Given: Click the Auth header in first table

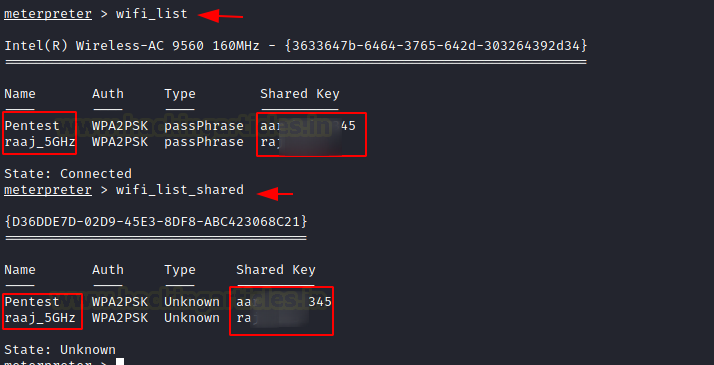Looking at the screenshot, I should pyautogui.click(x=108, y=94).
